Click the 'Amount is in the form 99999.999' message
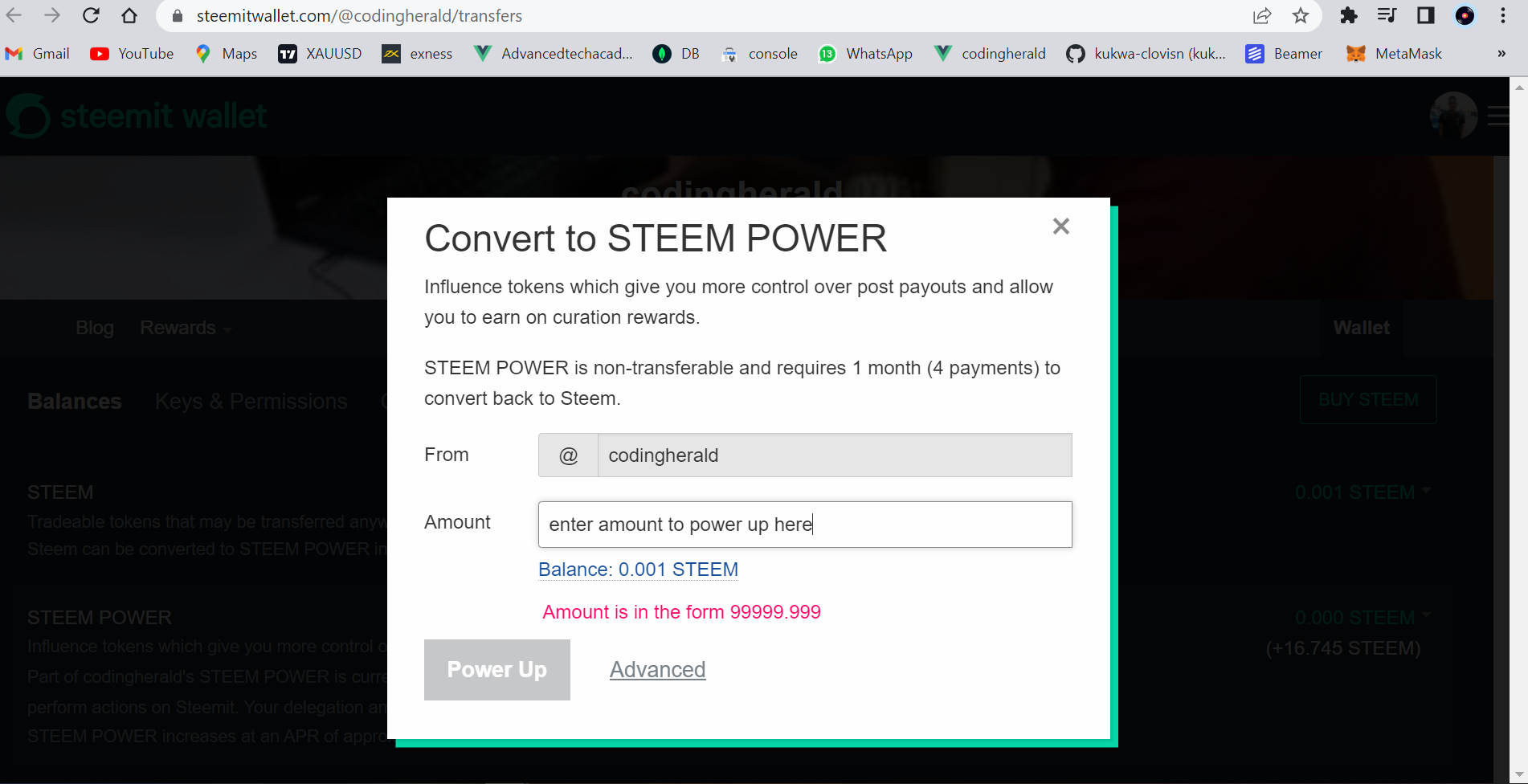 681,612
